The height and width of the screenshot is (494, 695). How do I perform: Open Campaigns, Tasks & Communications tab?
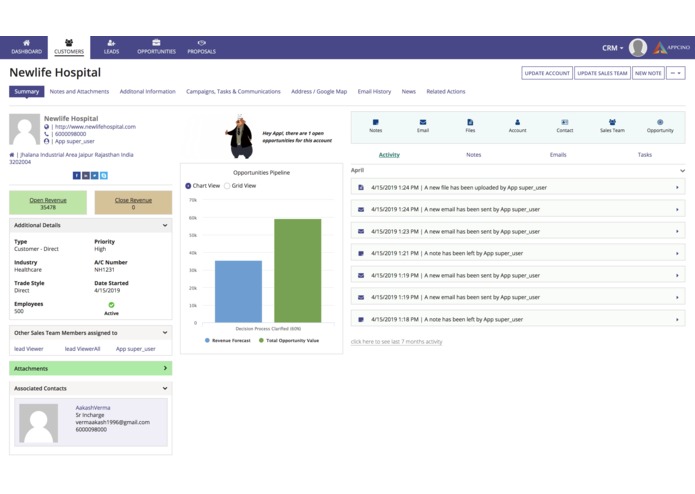[x=233, y=92]
